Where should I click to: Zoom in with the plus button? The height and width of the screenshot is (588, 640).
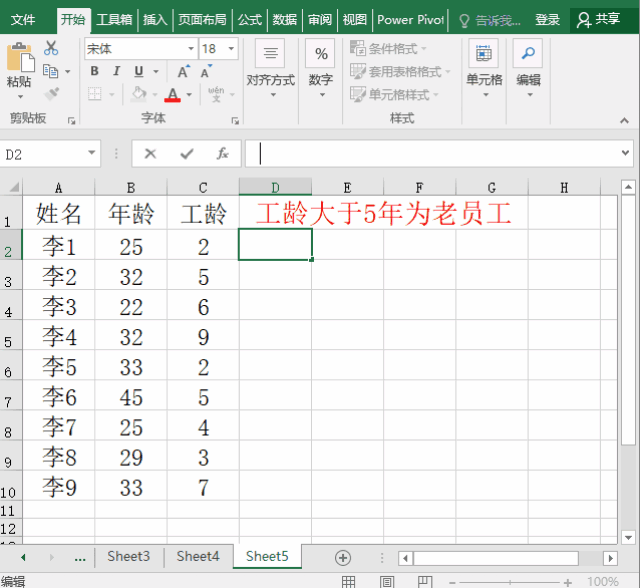tap(567, 582)
